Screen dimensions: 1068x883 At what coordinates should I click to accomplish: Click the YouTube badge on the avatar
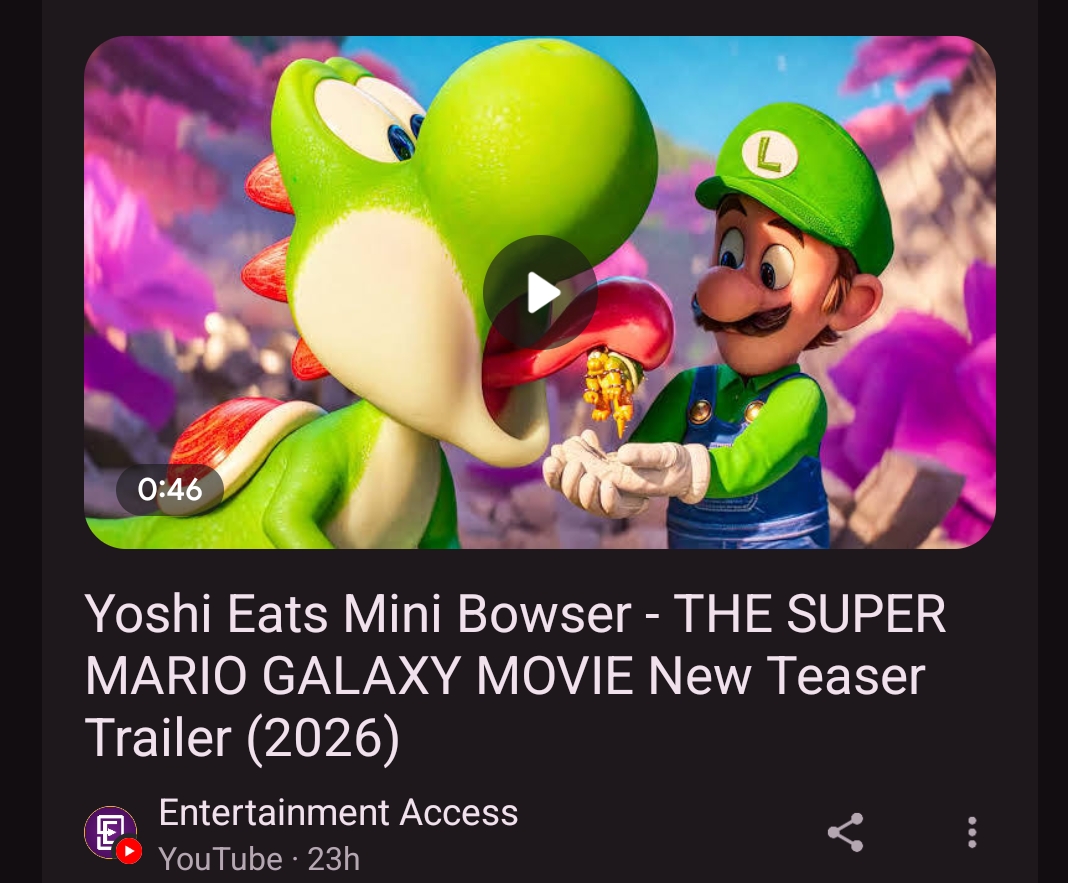click(x=129, y=851)
